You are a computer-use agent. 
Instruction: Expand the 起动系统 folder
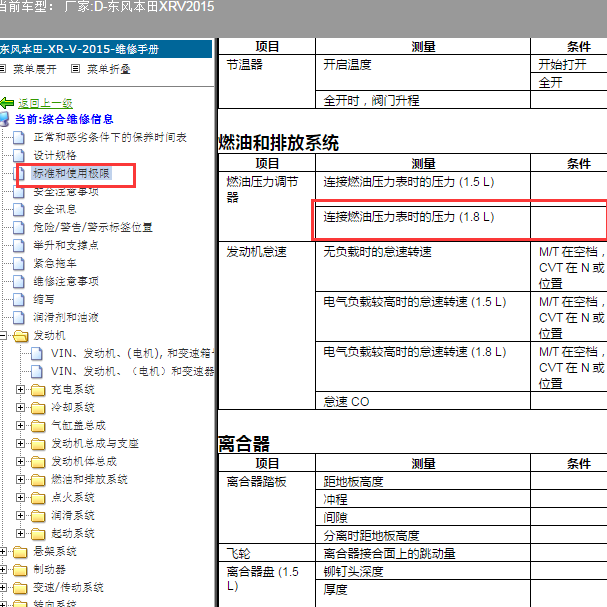pos(21,533)
